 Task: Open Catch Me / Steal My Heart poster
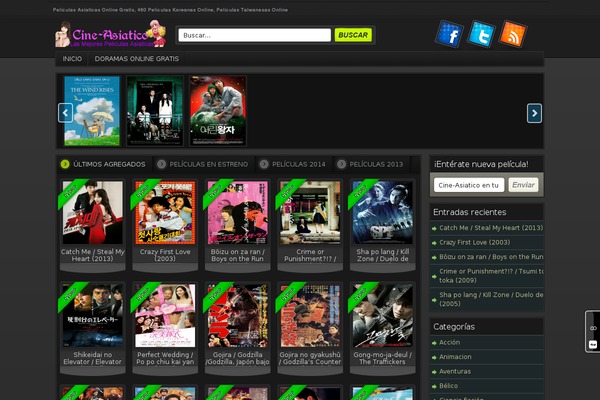click(93, 212)
